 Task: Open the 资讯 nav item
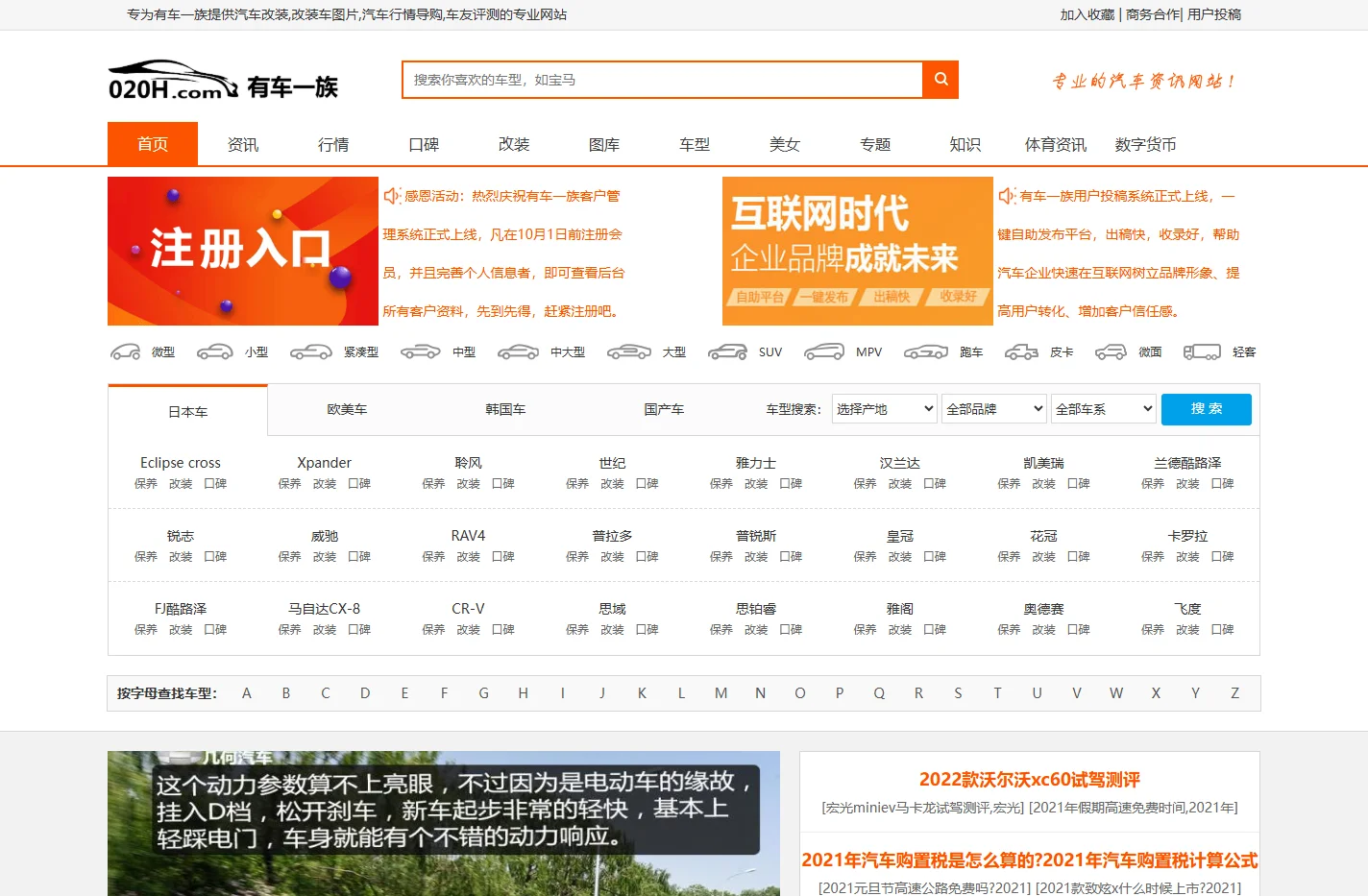tap(243, 144)
